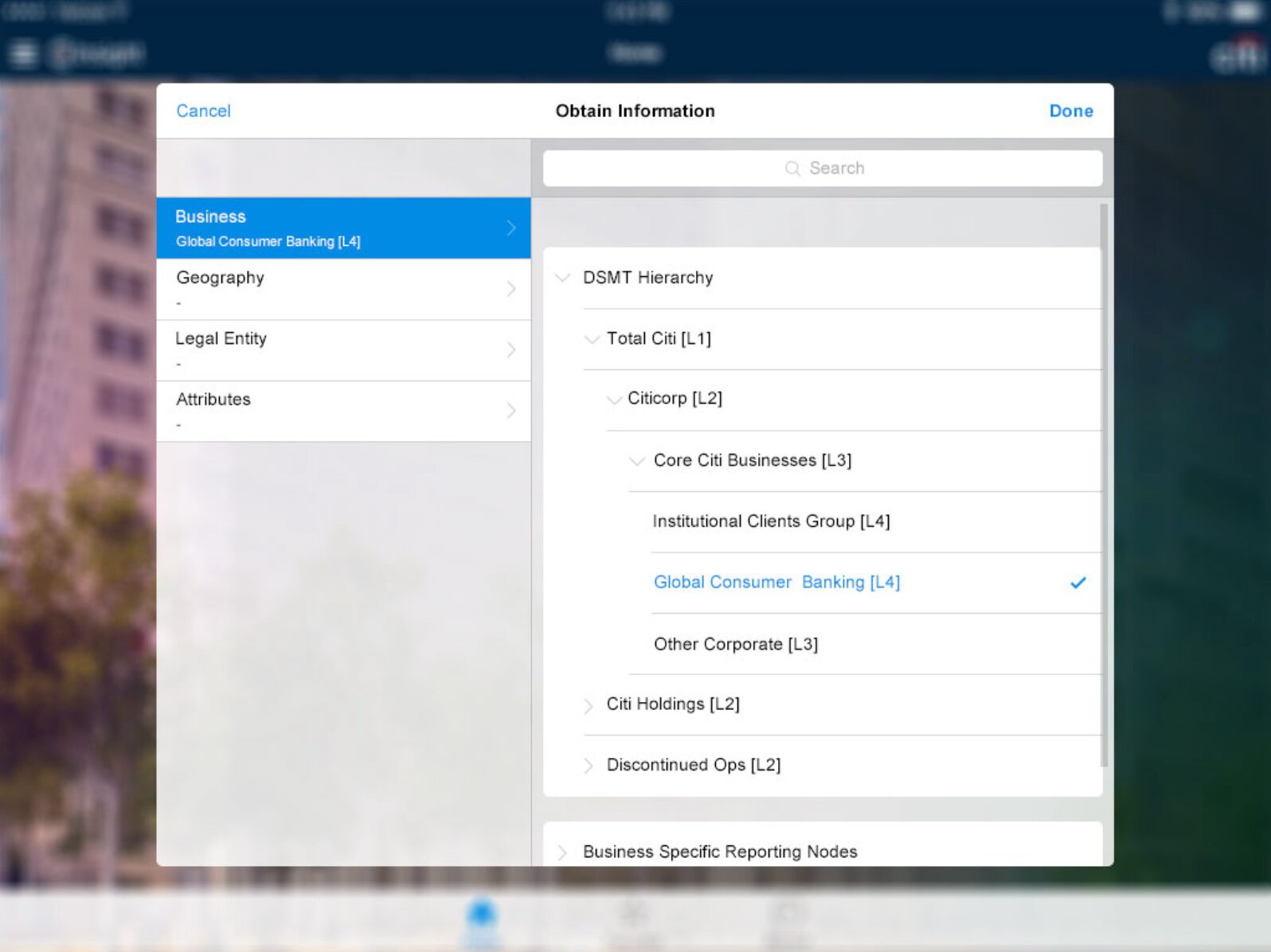Expand the Citi Holdings [L2] node
1271x952 pixels.
(588, 705)
